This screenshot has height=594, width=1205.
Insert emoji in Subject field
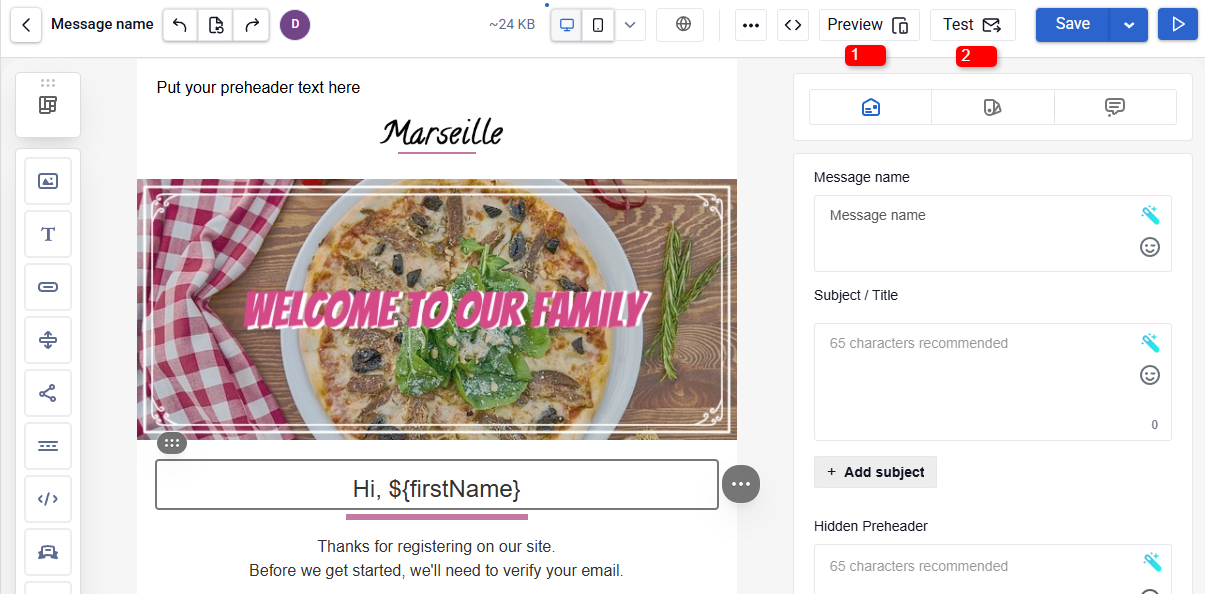(x=1150, y=375)
